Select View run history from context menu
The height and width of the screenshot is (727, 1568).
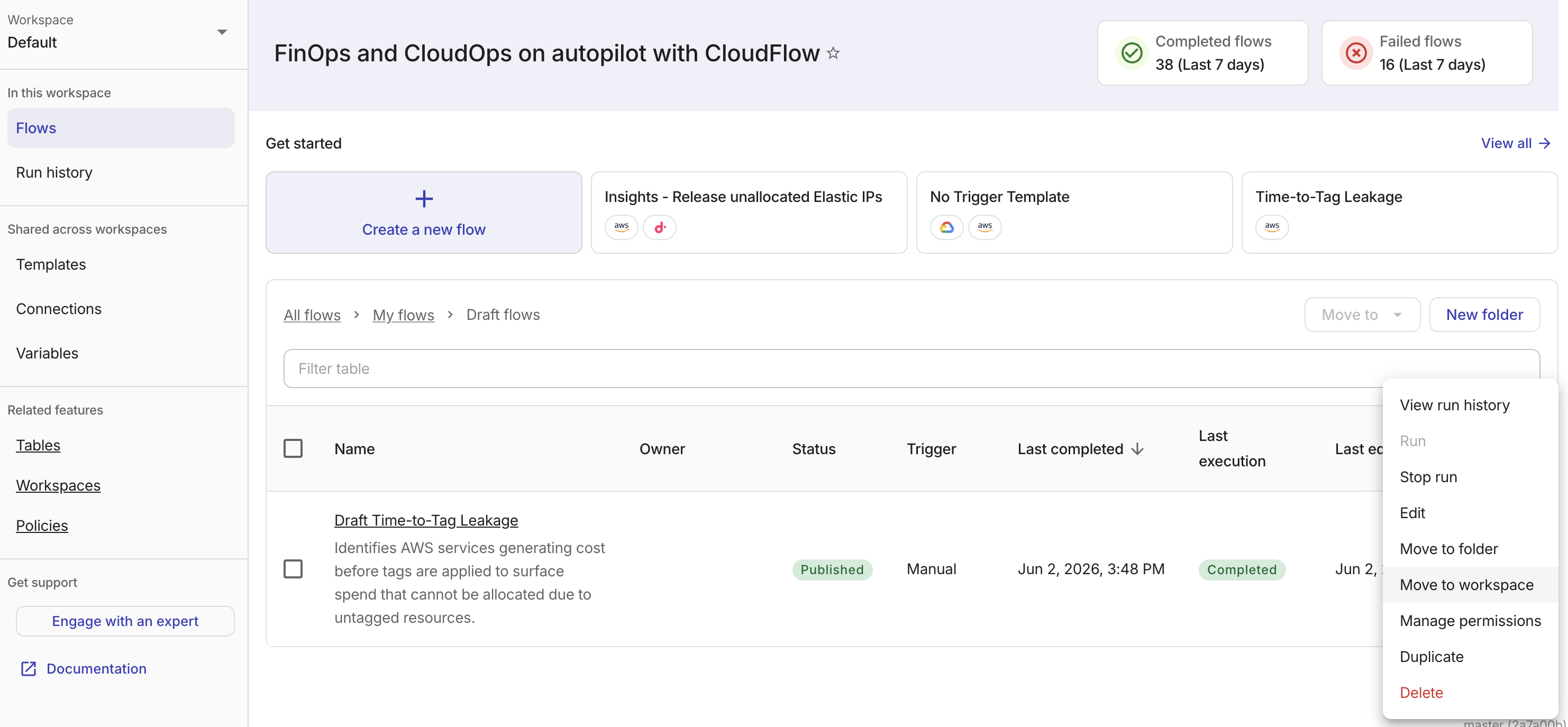tap(1471, 405)
